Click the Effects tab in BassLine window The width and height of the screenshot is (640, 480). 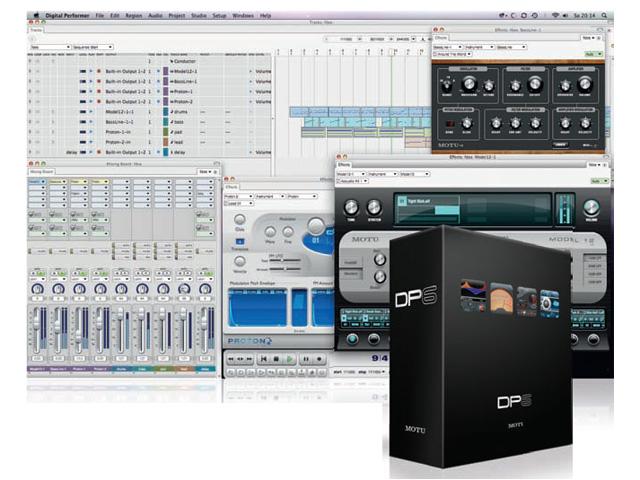click(x=440, y=38)
